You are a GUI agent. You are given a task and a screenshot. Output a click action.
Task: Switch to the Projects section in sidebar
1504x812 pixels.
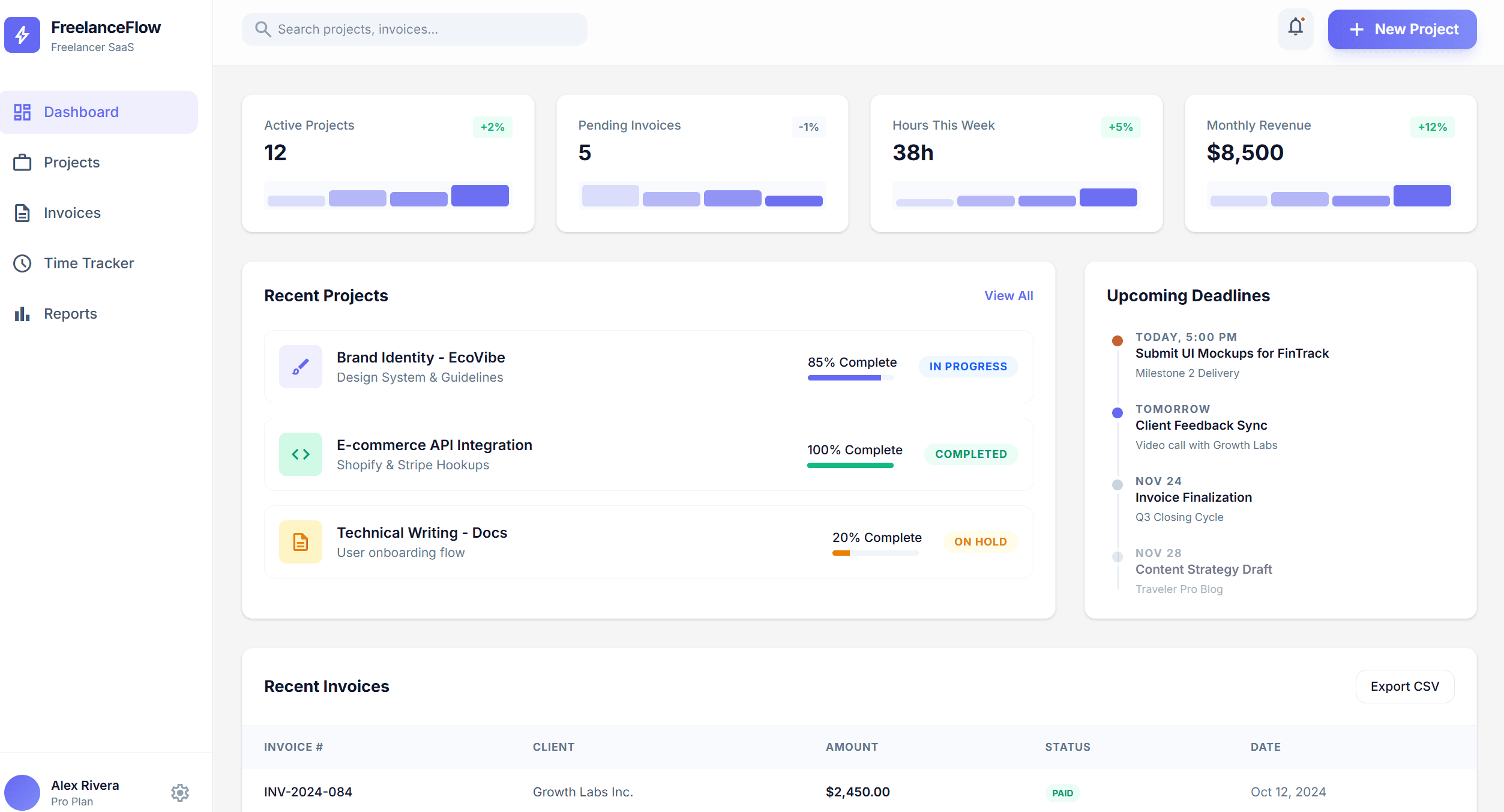(x=71, y=162)
